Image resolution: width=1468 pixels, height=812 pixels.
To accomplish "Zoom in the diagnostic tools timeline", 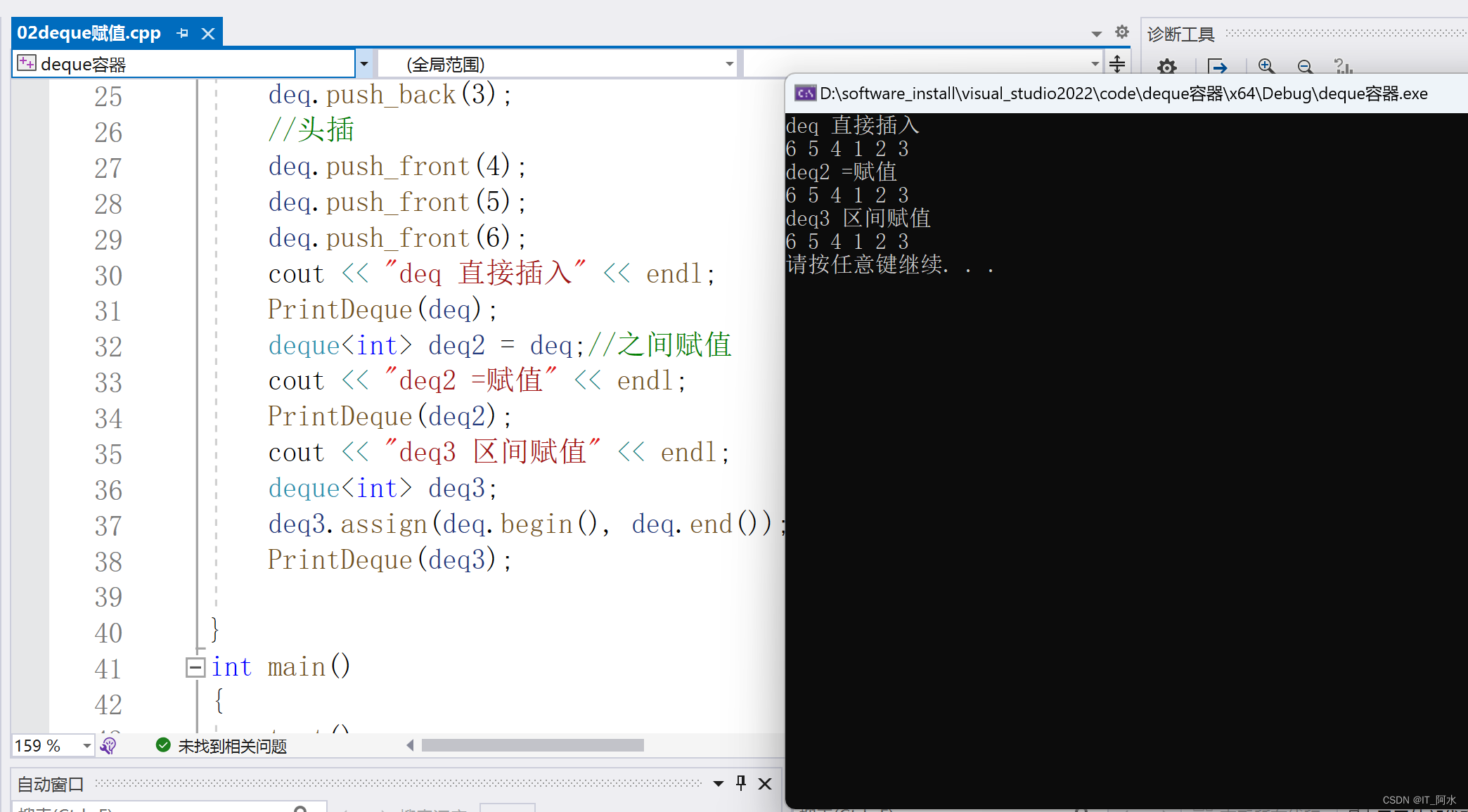I will 1266,66.
